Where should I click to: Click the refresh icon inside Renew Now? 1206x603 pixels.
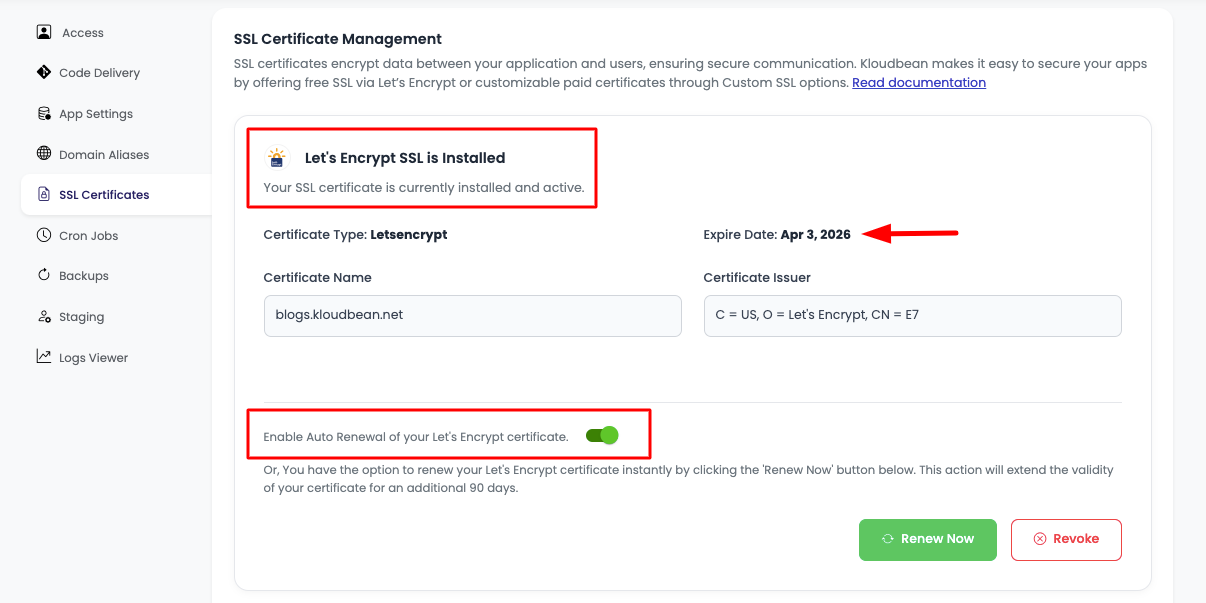click(x=888, y=539)
